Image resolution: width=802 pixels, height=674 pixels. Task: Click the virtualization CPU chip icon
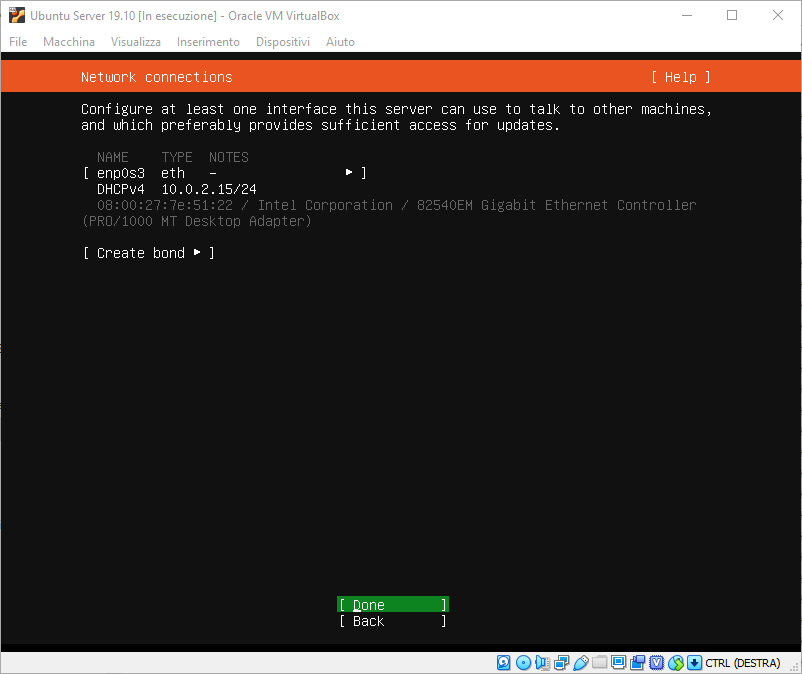[x=656, y=663]
